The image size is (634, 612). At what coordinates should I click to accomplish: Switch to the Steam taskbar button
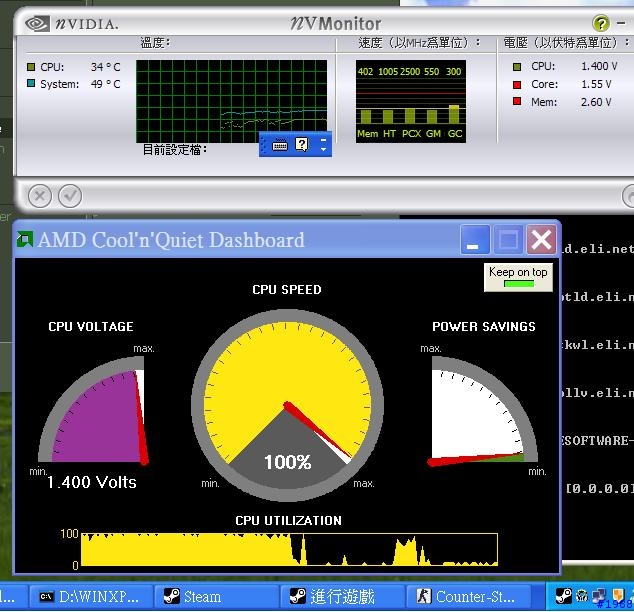tap(217, 597)
